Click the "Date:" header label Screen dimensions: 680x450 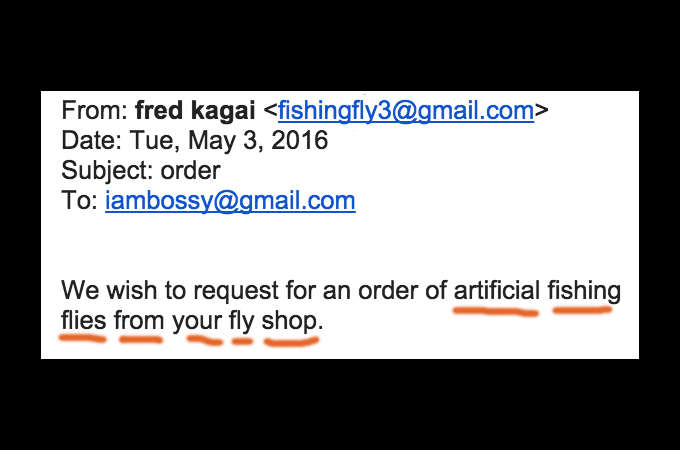tap(92, 140)
